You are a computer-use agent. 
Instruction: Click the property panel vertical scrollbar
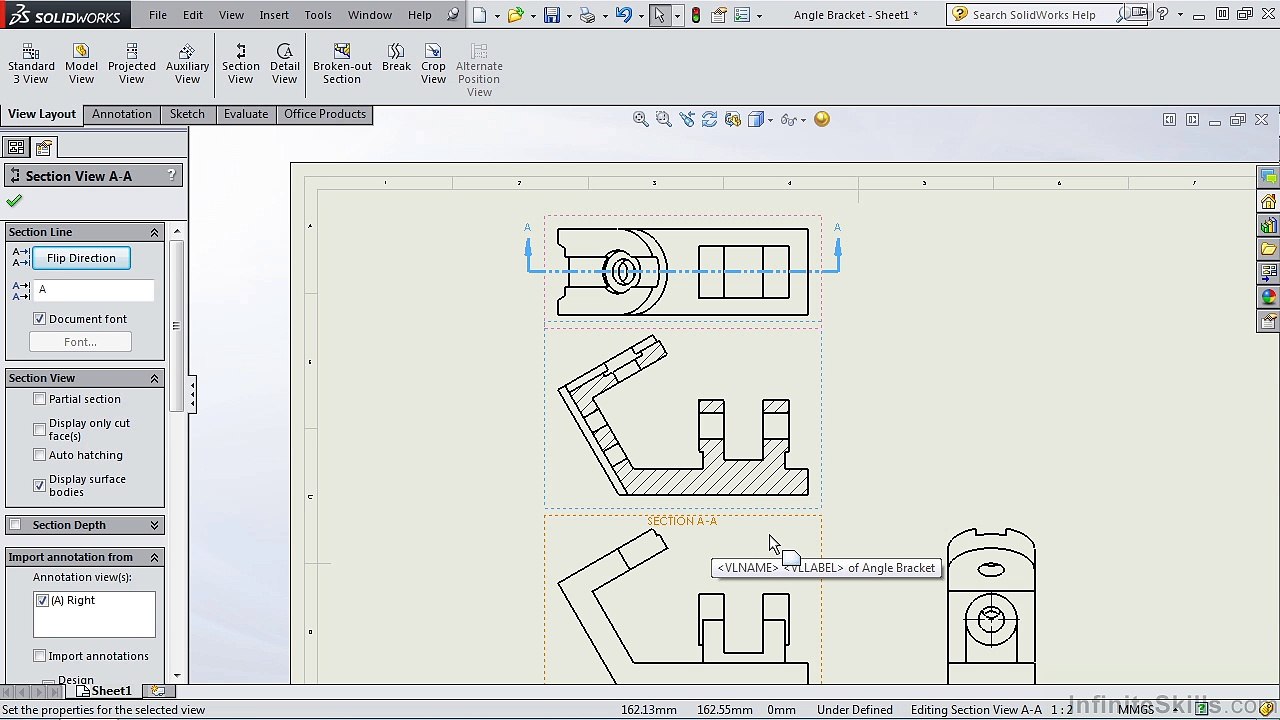coord(177,325)
